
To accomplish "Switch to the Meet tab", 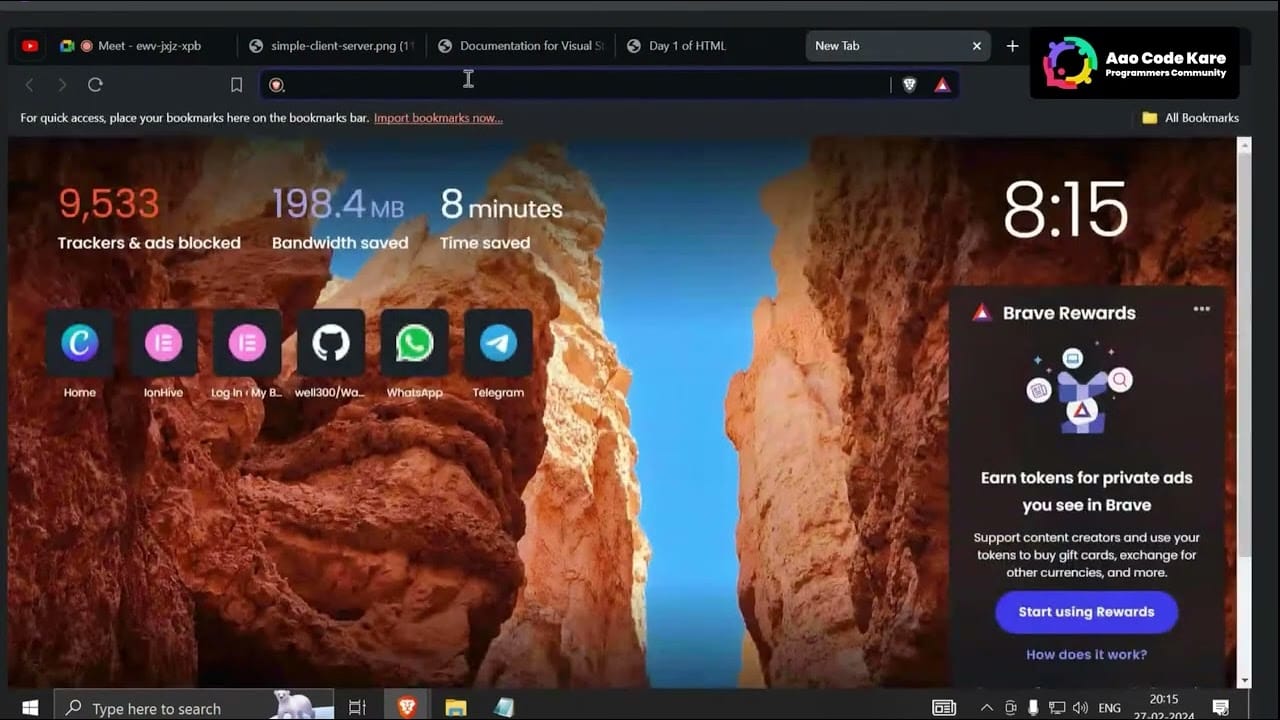I will [149, 46].
